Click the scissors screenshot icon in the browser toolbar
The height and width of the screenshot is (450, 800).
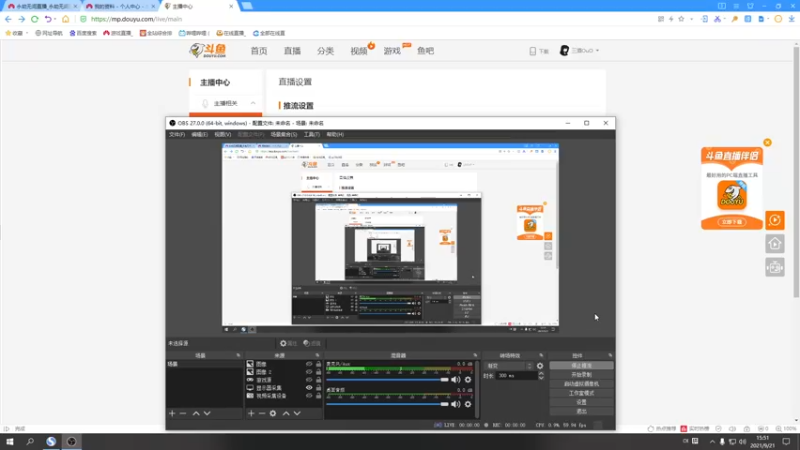(717, 19)
